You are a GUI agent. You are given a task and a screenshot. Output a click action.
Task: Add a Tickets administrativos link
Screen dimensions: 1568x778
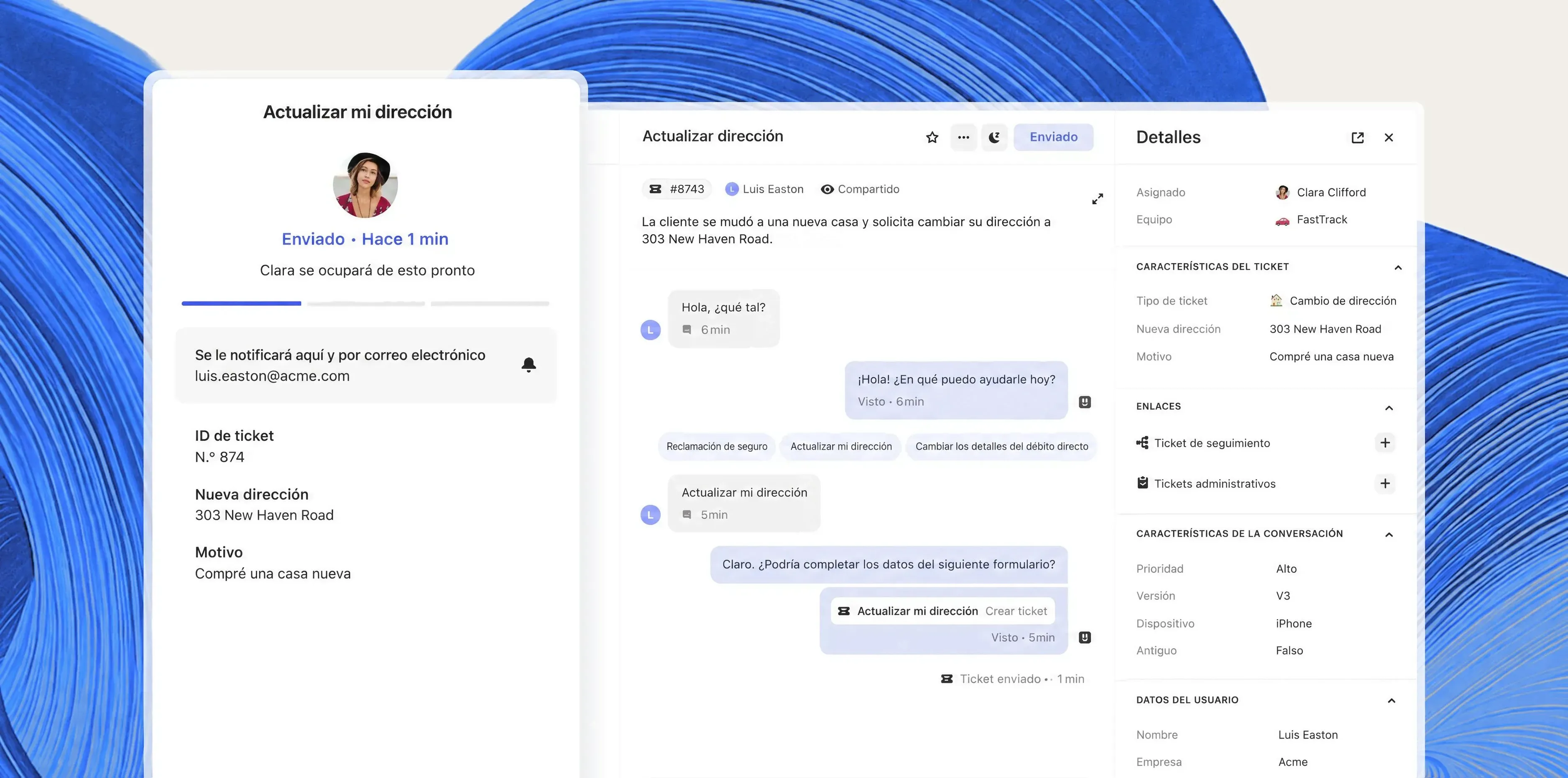click(x=1385, y=484)
